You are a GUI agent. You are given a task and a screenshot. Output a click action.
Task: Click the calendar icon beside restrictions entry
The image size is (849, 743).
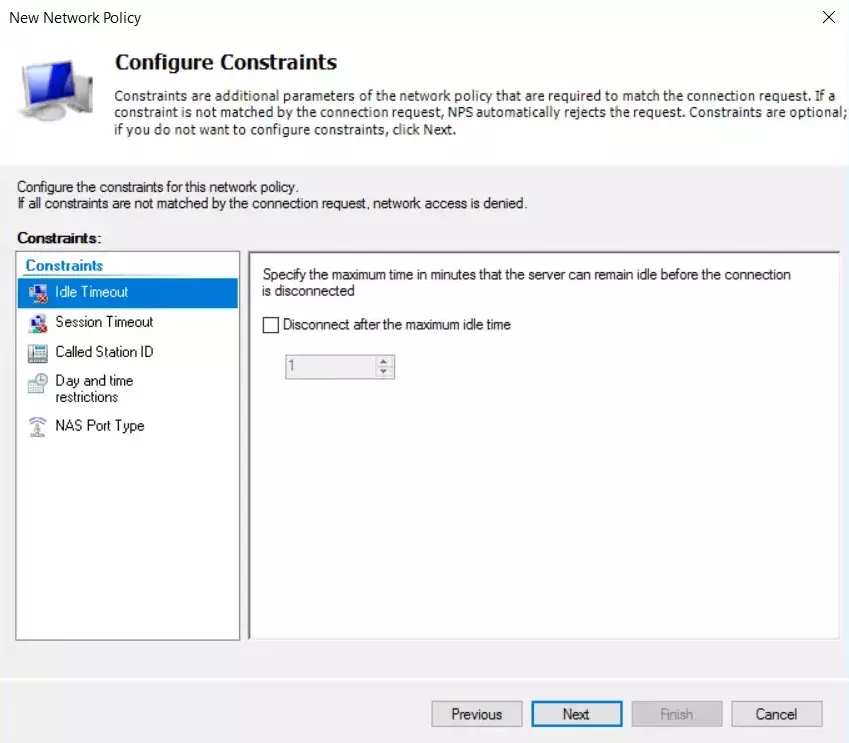click(36, 383)
